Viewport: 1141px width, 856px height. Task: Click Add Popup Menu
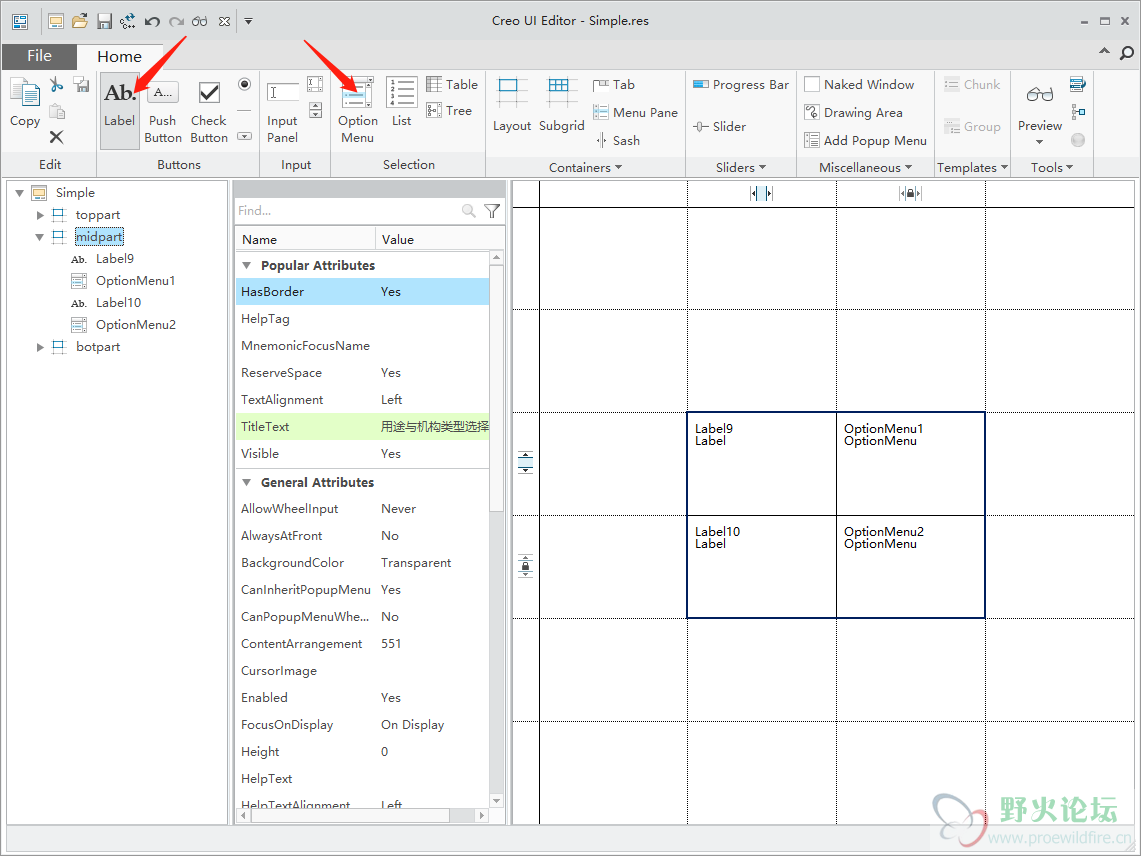point(865,140)
